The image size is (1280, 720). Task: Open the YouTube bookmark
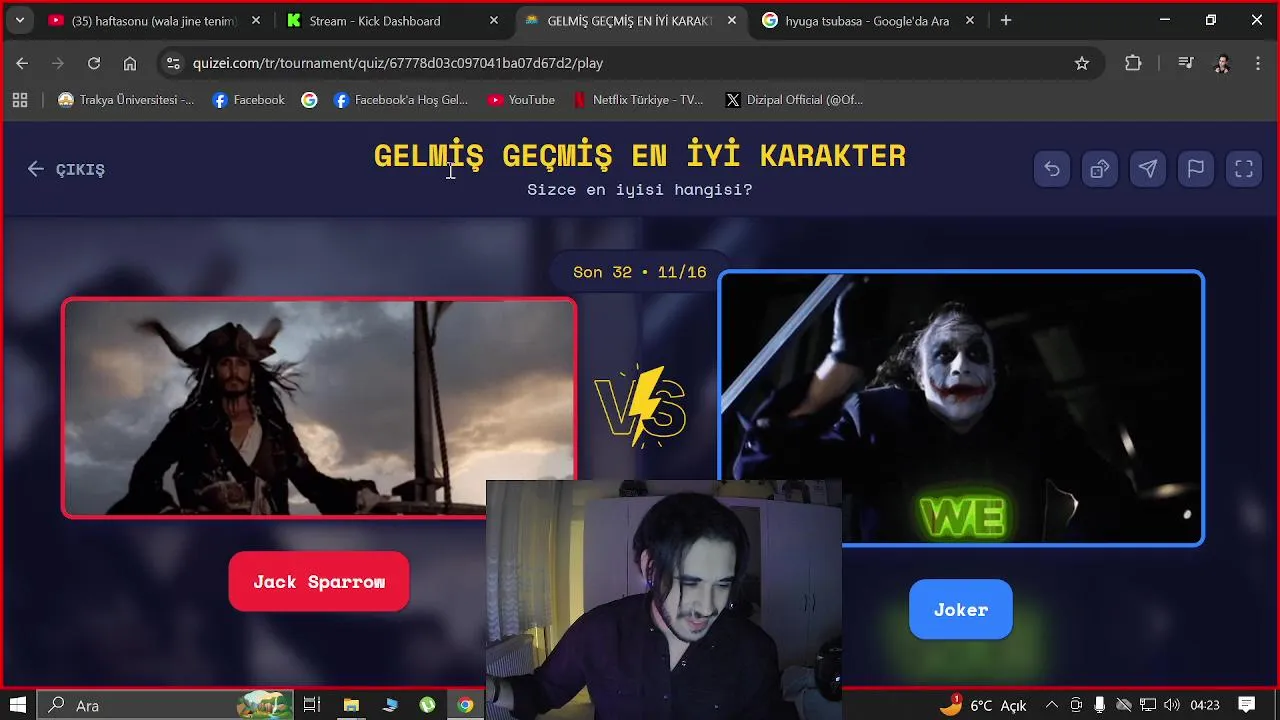point(521,100)
